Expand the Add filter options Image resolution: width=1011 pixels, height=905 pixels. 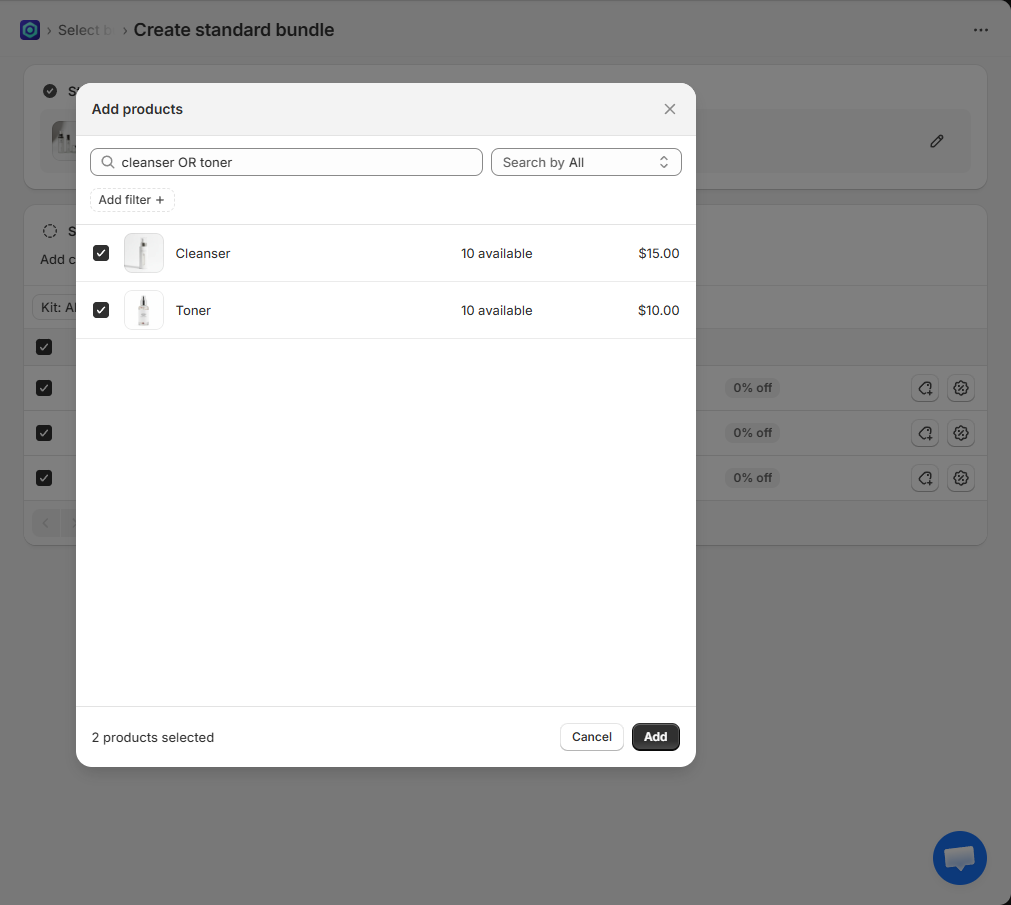point(132,200)
